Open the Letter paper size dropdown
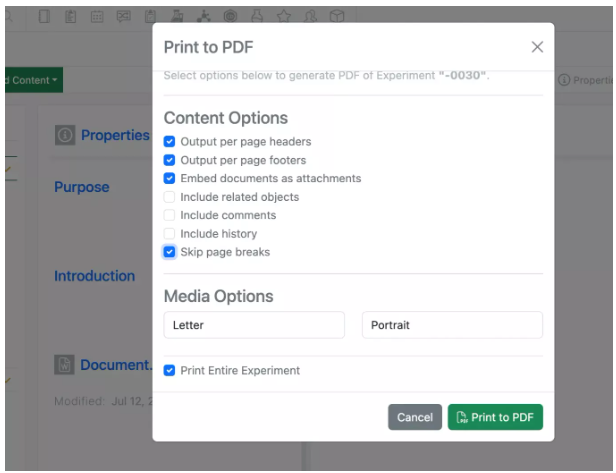 254,325
